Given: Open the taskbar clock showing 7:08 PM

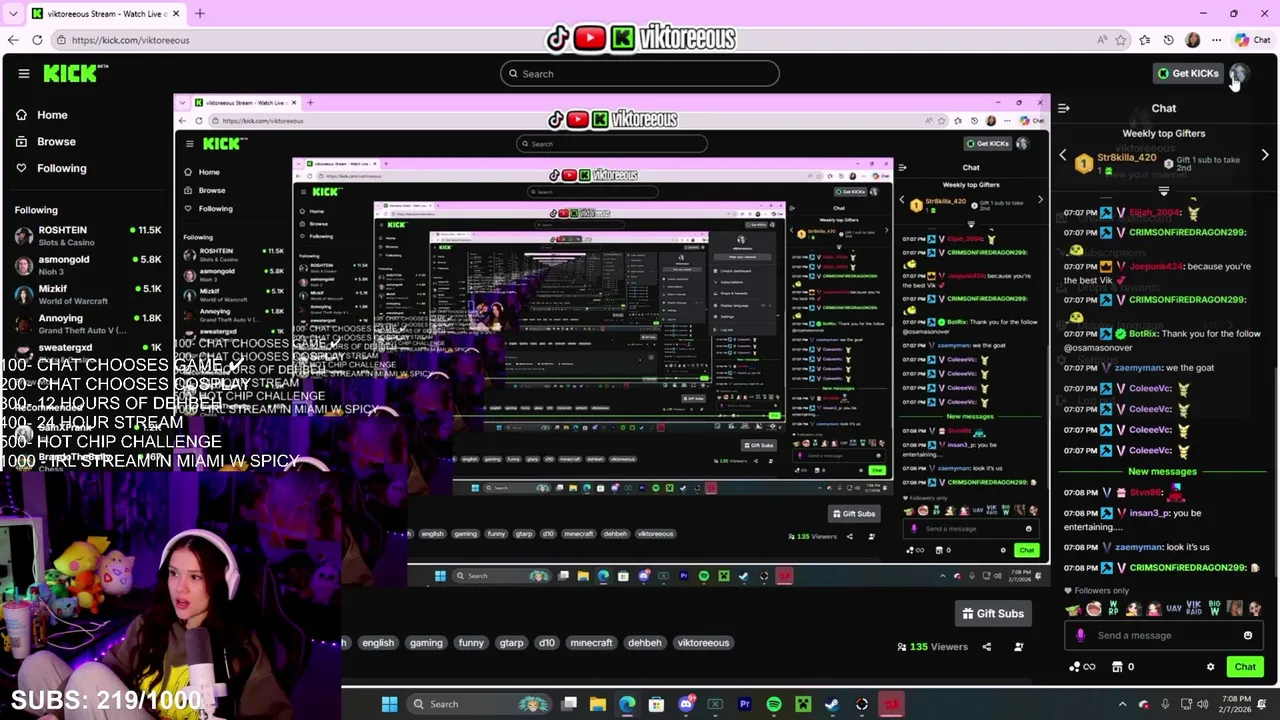Looking at the screenshot, I should coord(1234,704).
